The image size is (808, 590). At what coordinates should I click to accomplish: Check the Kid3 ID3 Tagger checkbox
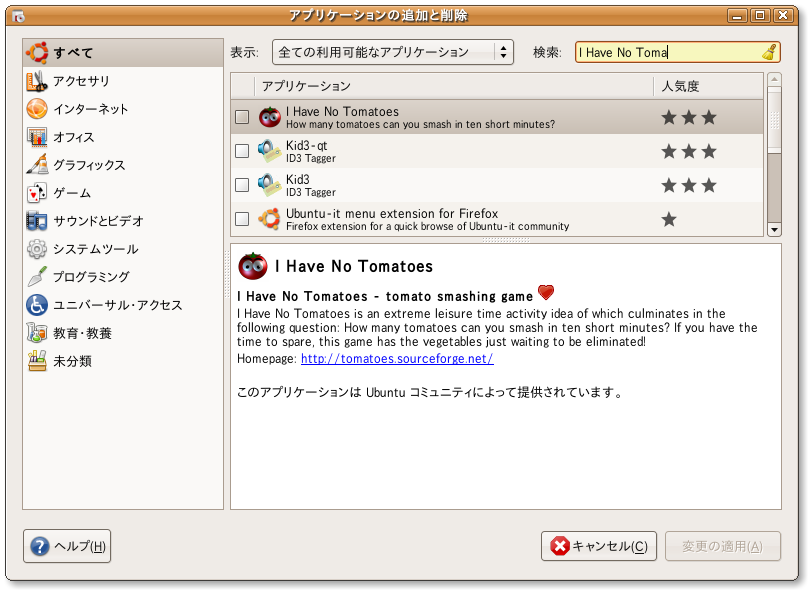tap(242, 185)
